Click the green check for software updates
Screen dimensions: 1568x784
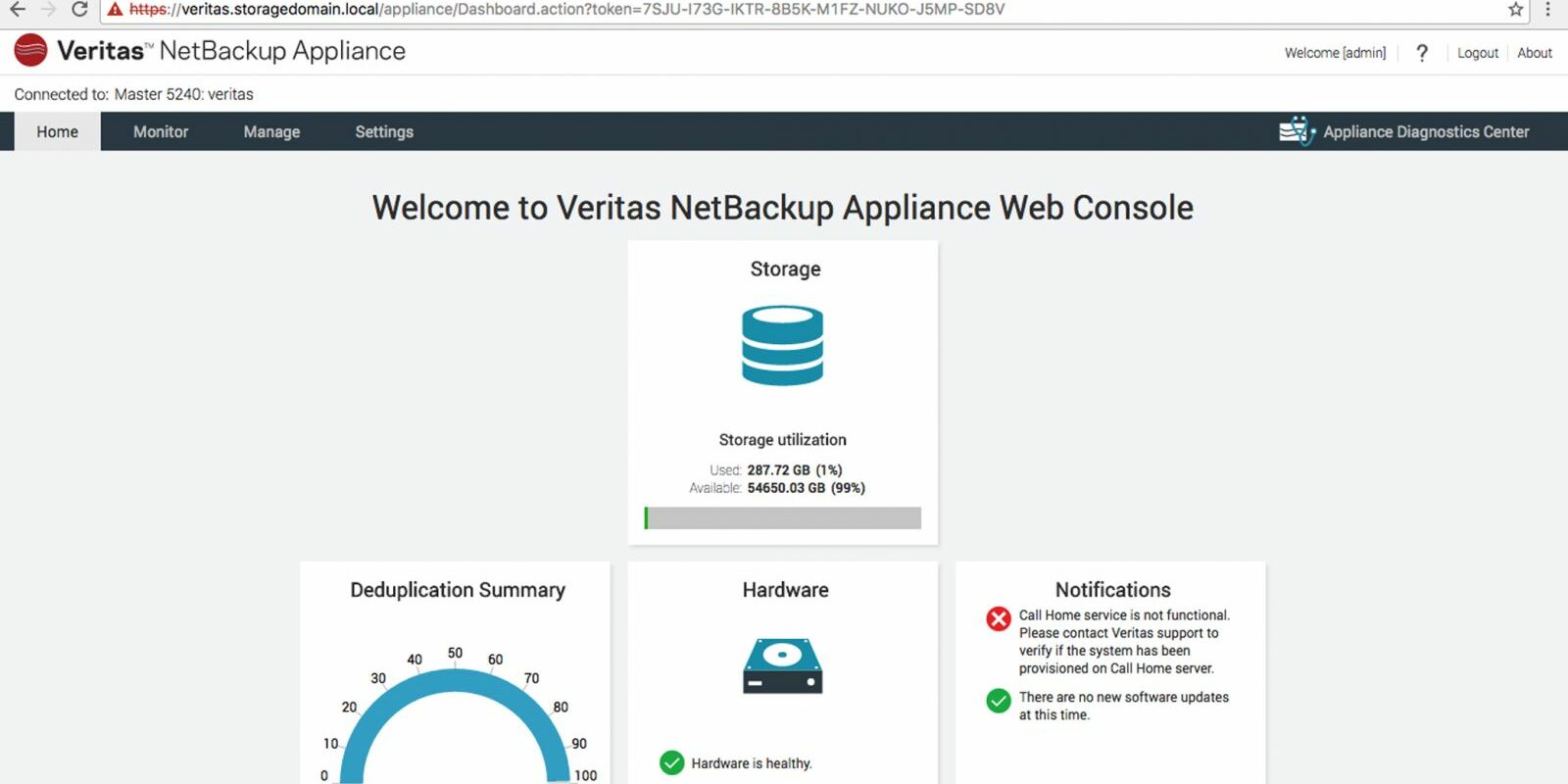[x=999, y=702]
